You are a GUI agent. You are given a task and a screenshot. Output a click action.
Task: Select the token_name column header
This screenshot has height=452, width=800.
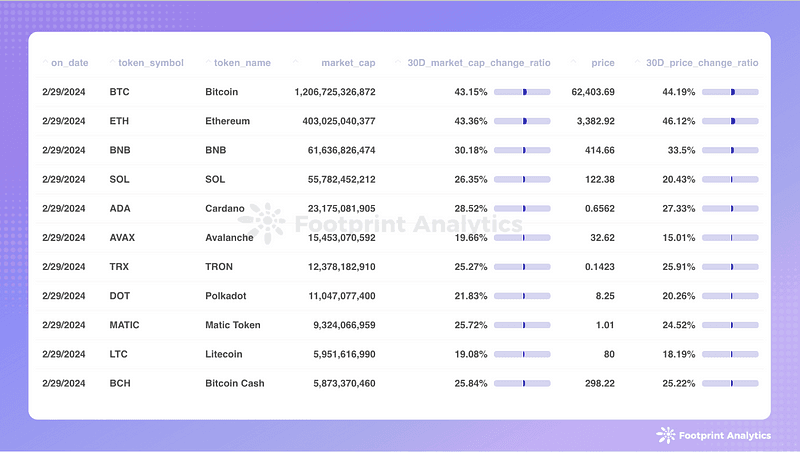click(x=242, y=63)
